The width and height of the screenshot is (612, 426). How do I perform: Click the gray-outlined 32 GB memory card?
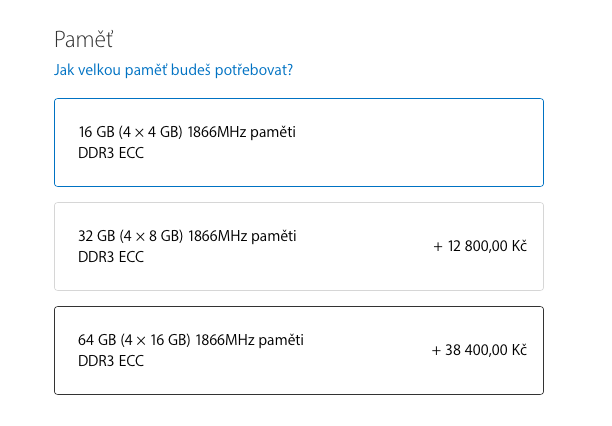click(x=298, y=246)
